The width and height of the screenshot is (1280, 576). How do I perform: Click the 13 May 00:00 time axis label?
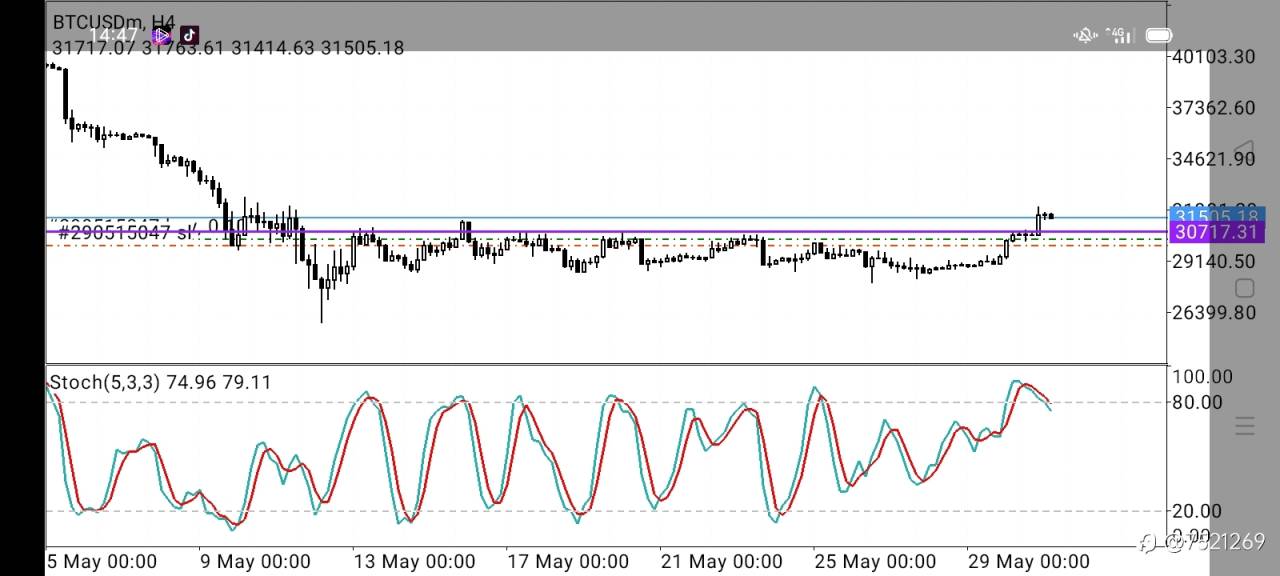tap(415, 561)
